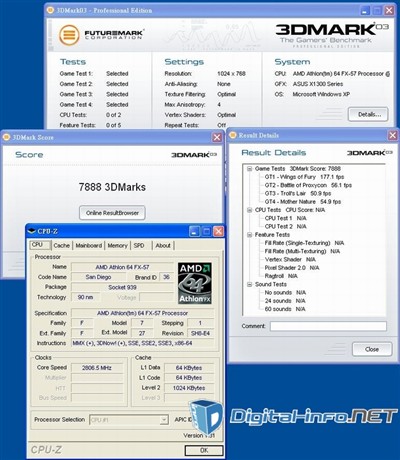Click the Revision value SH8-E4

click(200, 333)
